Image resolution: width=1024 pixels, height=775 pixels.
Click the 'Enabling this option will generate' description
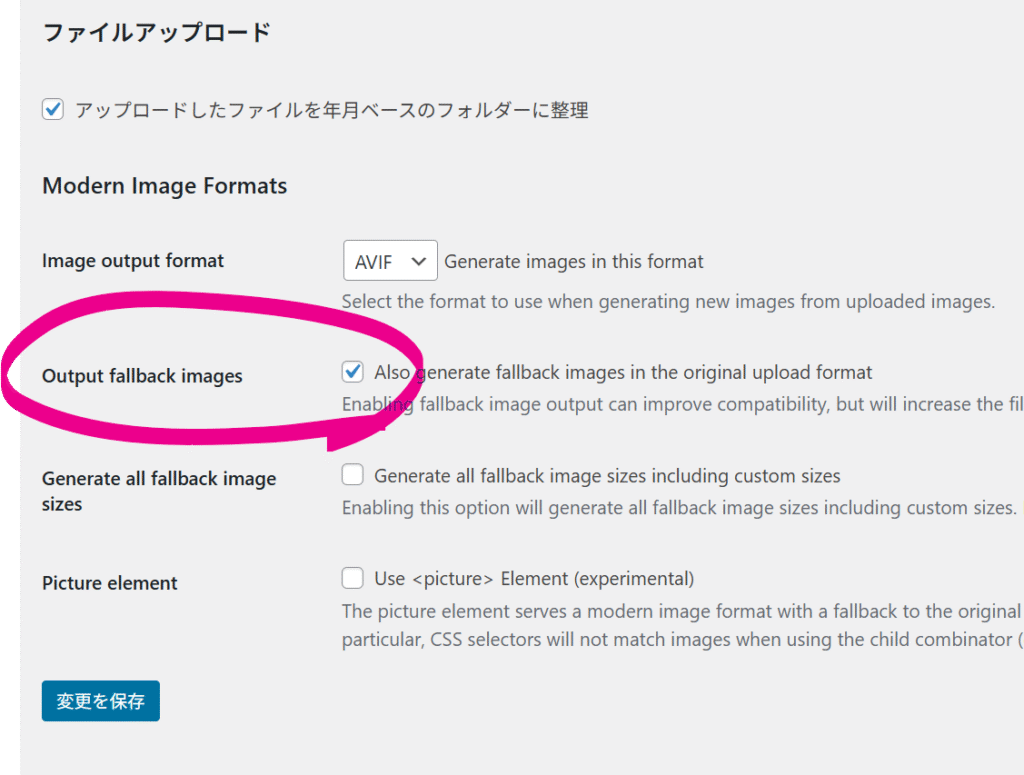pos(679,508)
